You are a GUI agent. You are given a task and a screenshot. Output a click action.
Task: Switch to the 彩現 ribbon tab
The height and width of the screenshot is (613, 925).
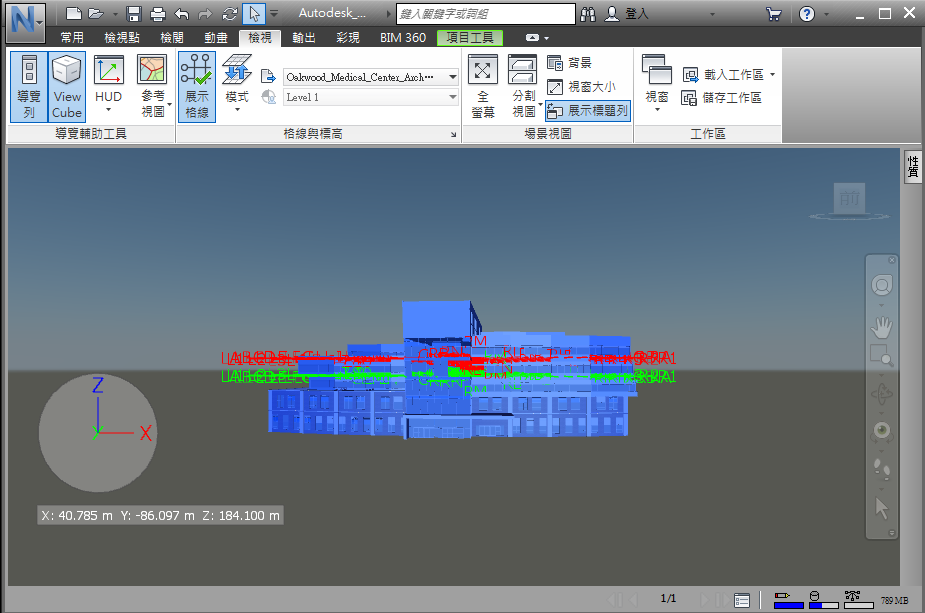(x=348, y=38)
